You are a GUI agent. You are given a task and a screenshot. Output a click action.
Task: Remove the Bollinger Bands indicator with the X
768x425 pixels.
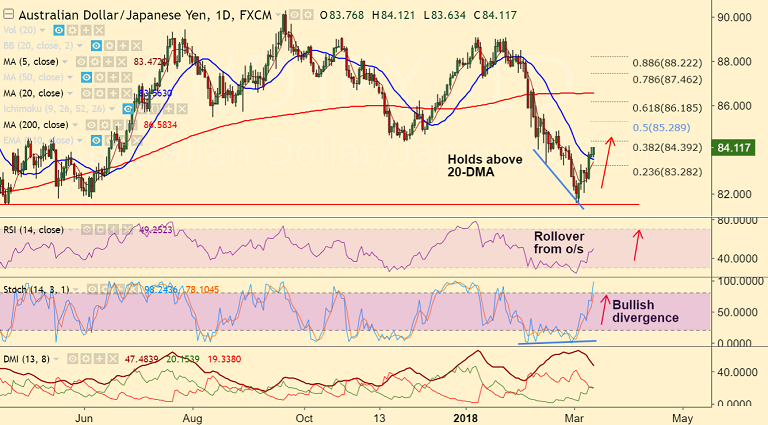tap(137, 46)
